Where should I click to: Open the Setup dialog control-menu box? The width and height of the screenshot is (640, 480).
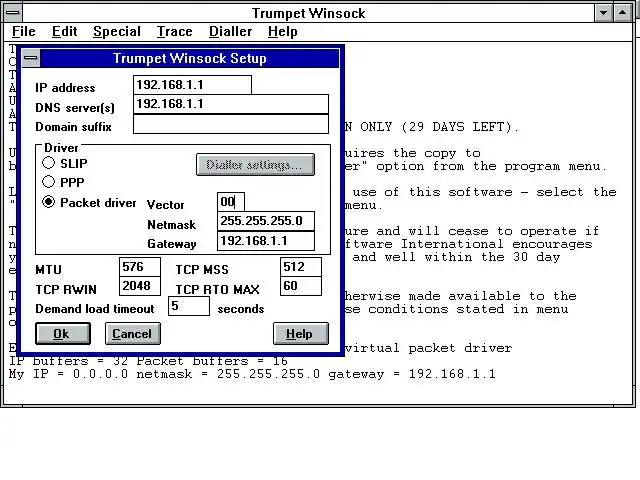point(31,58)
